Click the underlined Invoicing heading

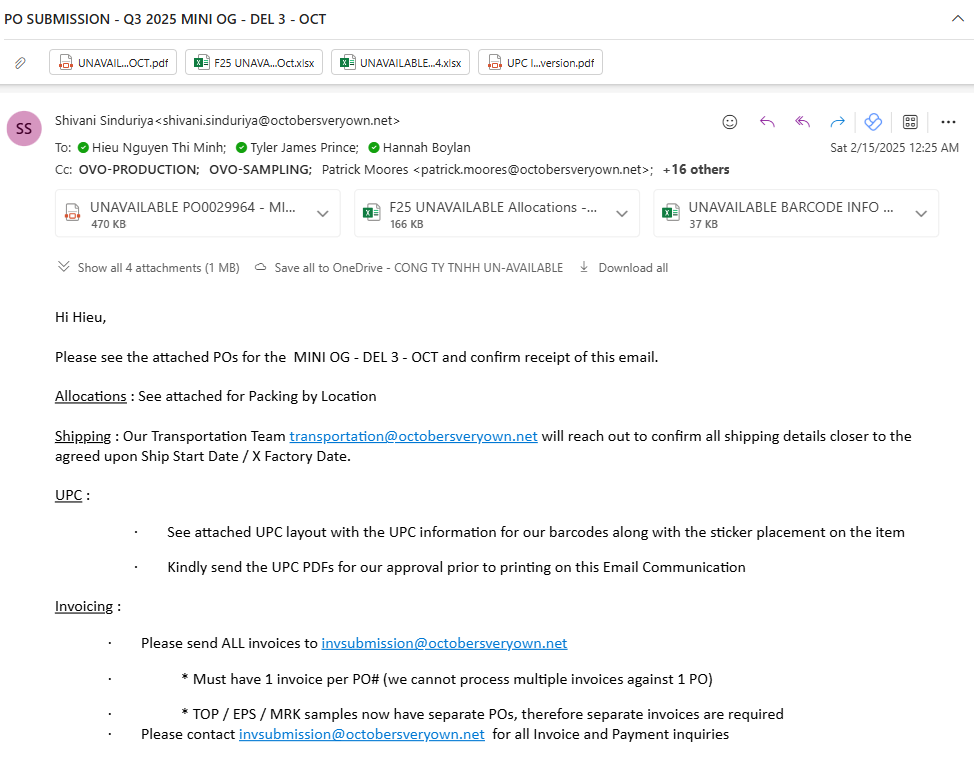(x=84, y=606)
